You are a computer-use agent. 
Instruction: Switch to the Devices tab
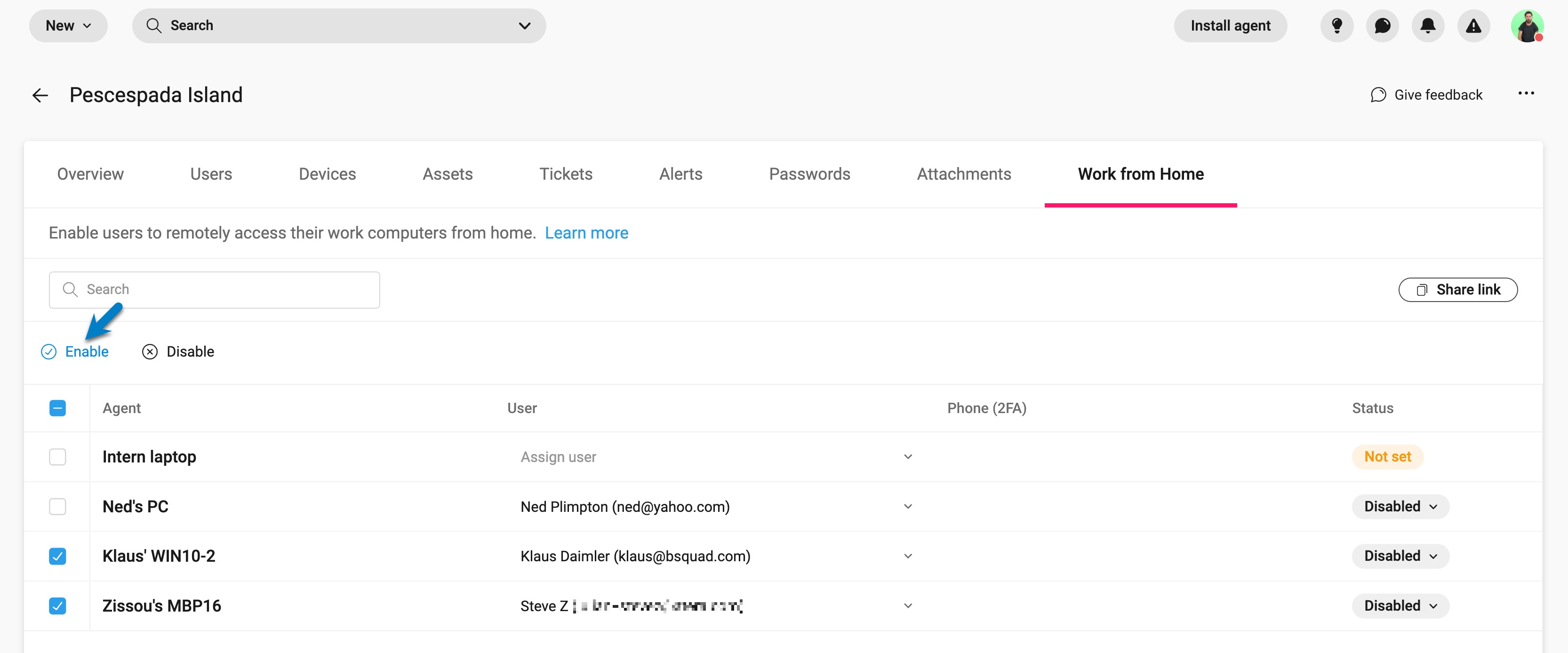pos(327,174)
